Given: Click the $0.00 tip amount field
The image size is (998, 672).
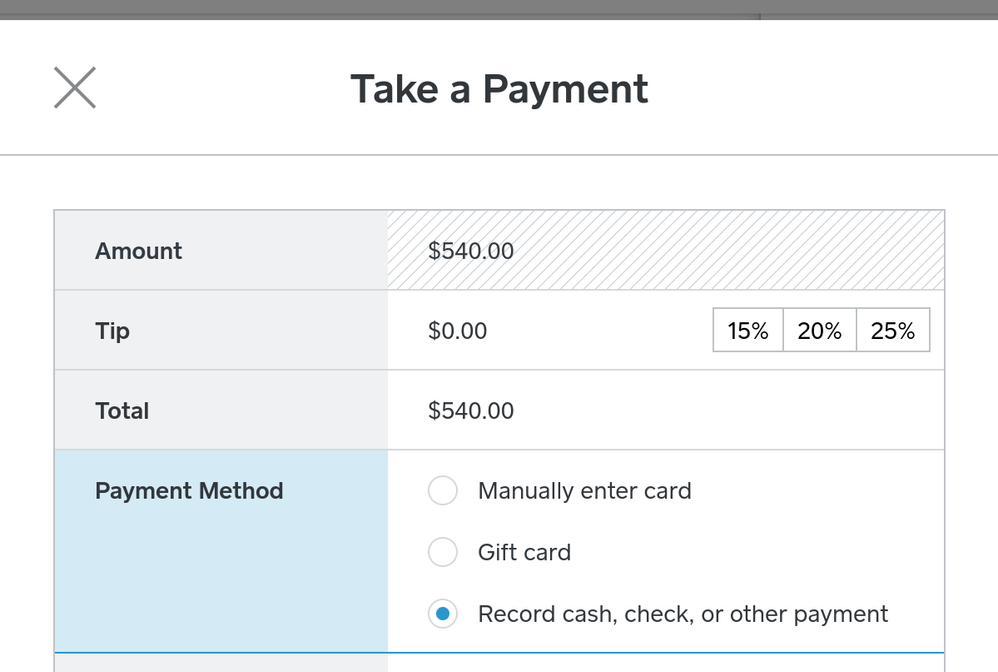Looking at the screenshot, I should 458,331.
